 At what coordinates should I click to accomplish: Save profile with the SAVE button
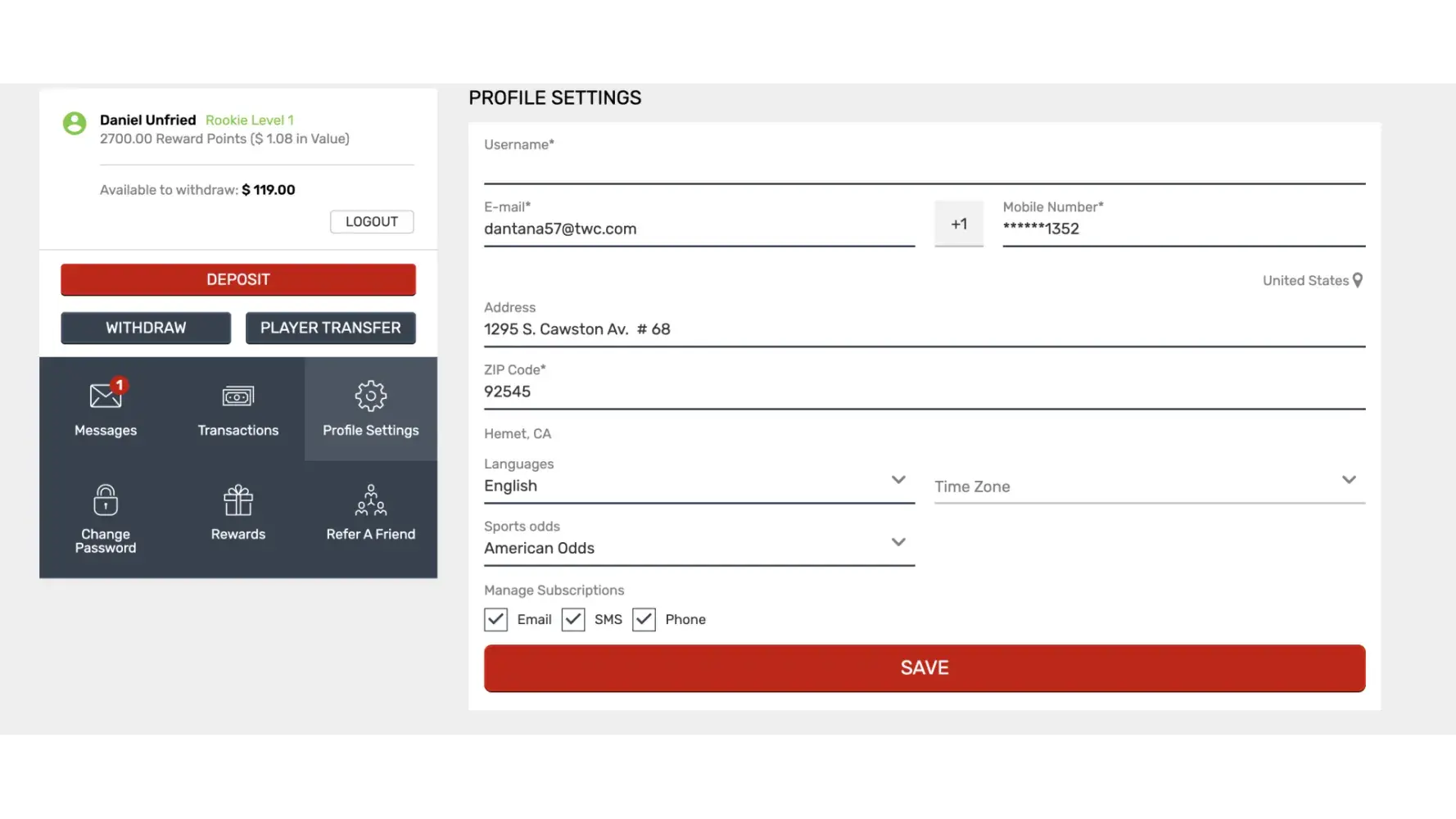pos(924,667)
